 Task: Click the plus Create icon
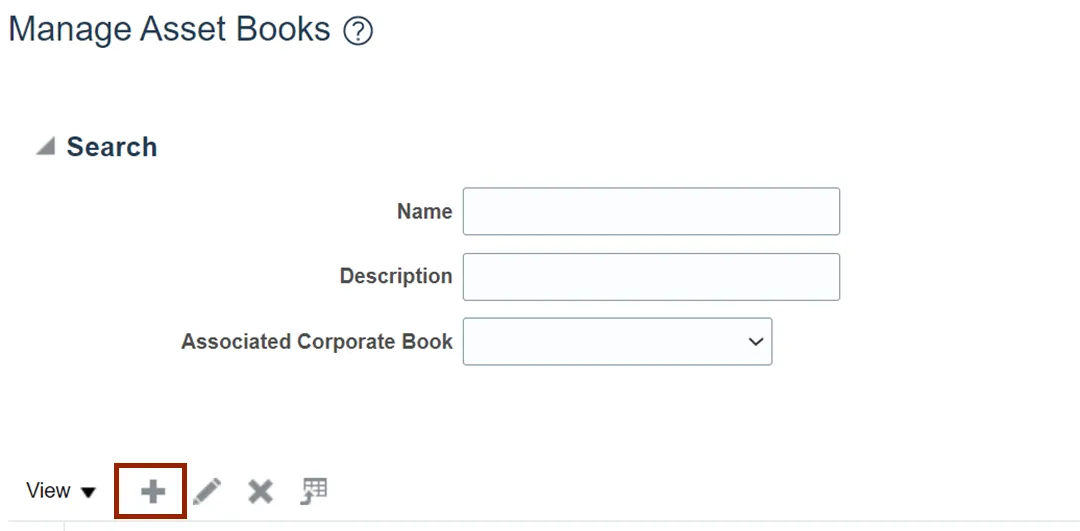153,492
